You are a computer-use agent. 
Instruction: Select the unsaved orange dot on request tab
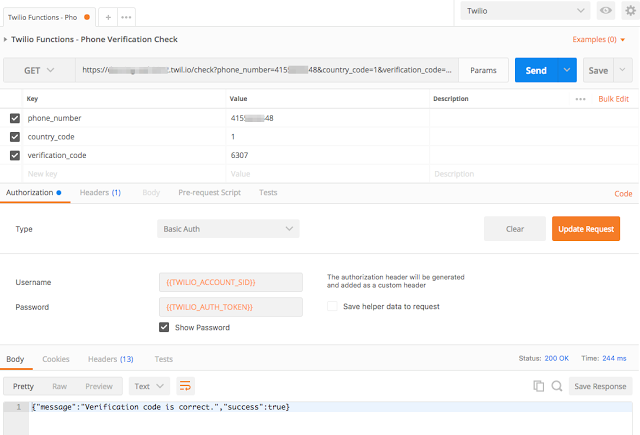pyautogui.click(x=87, y=17)
